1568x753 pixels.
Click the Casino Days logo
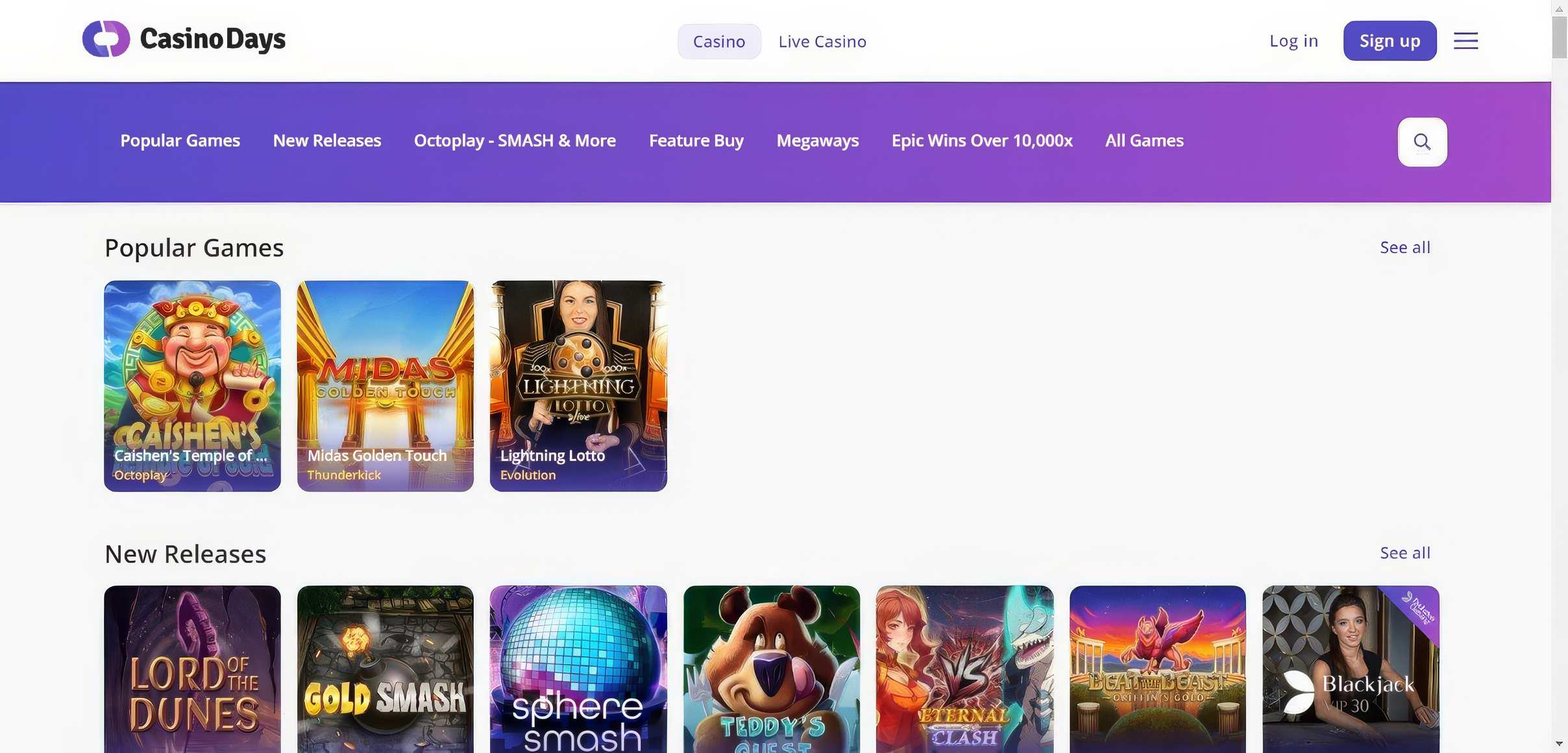[184, 39]
